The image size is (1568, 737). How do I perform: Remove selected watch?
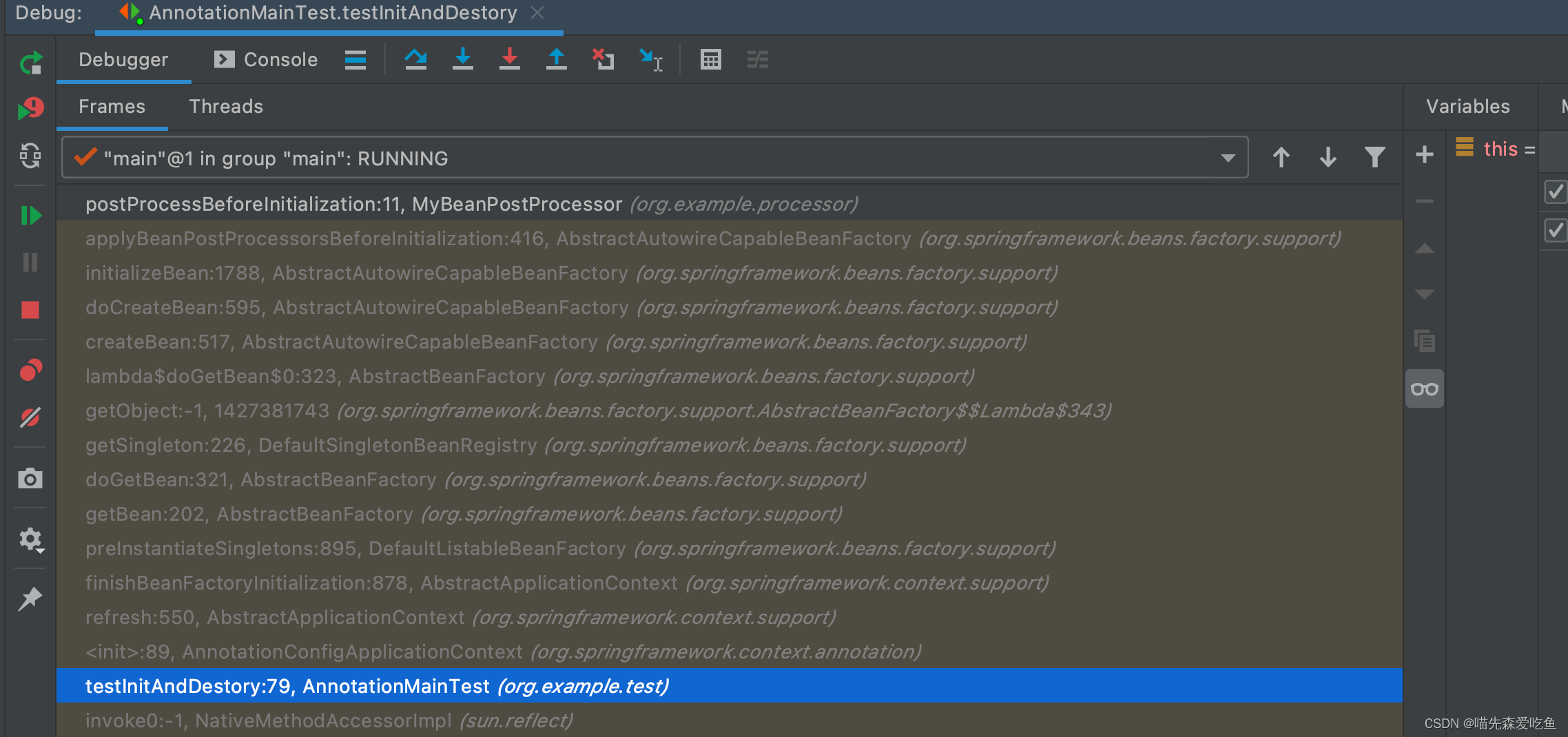(1424, 201)
